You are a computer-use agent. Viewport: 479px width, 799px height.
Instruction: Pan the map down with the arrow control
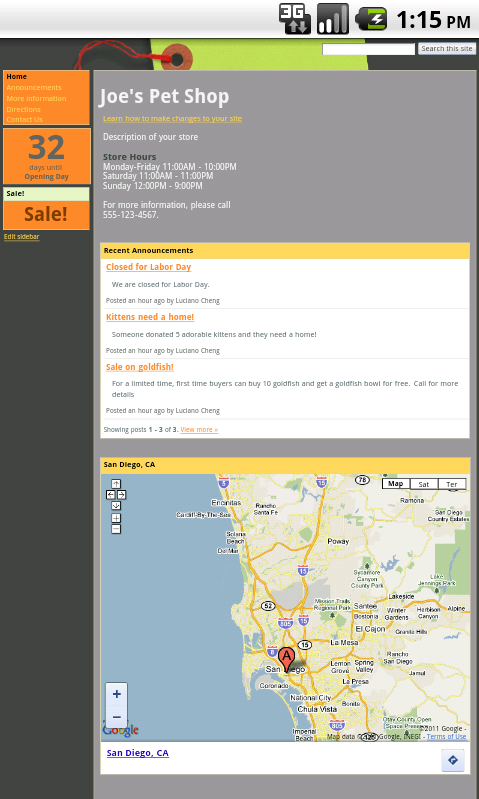[x=116, y=505]
